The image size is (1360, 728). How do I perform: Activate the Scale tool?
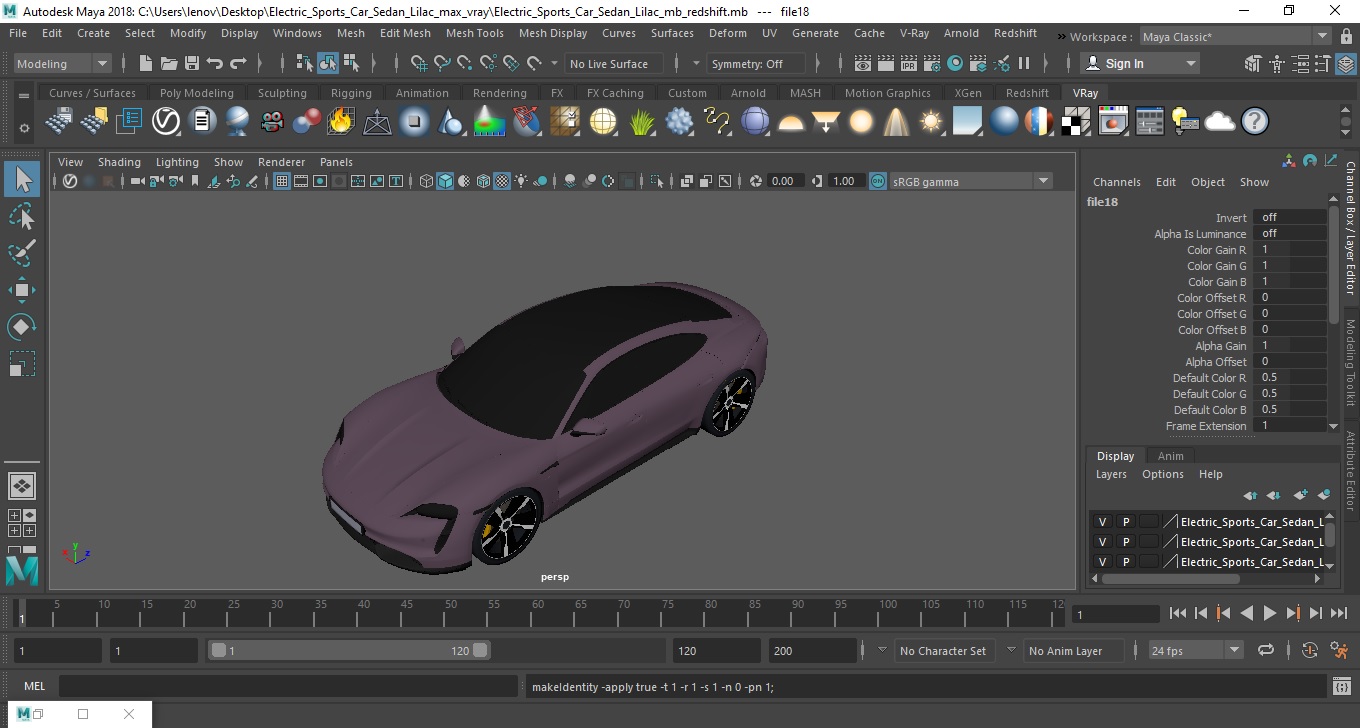click(x=22, y=363)
